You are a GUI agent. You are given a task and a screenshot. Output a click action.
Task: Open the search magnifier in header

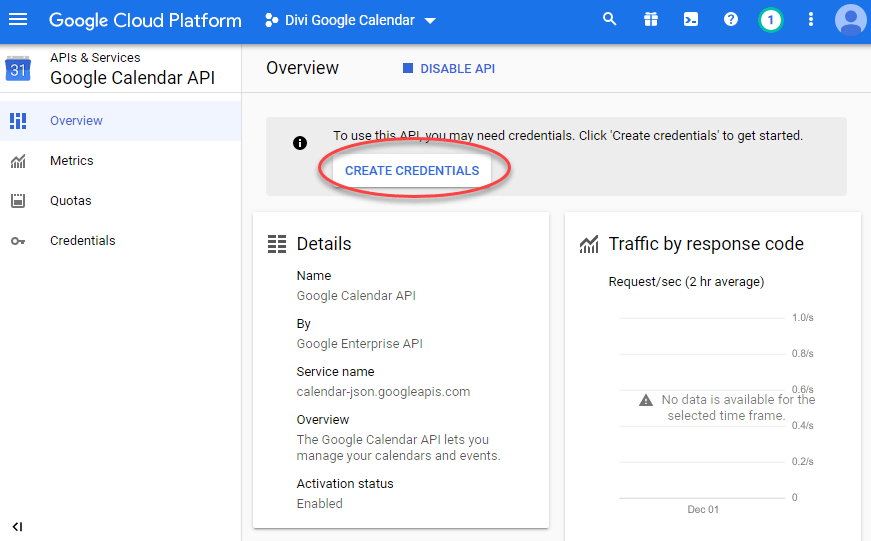[x=609, y=19]
